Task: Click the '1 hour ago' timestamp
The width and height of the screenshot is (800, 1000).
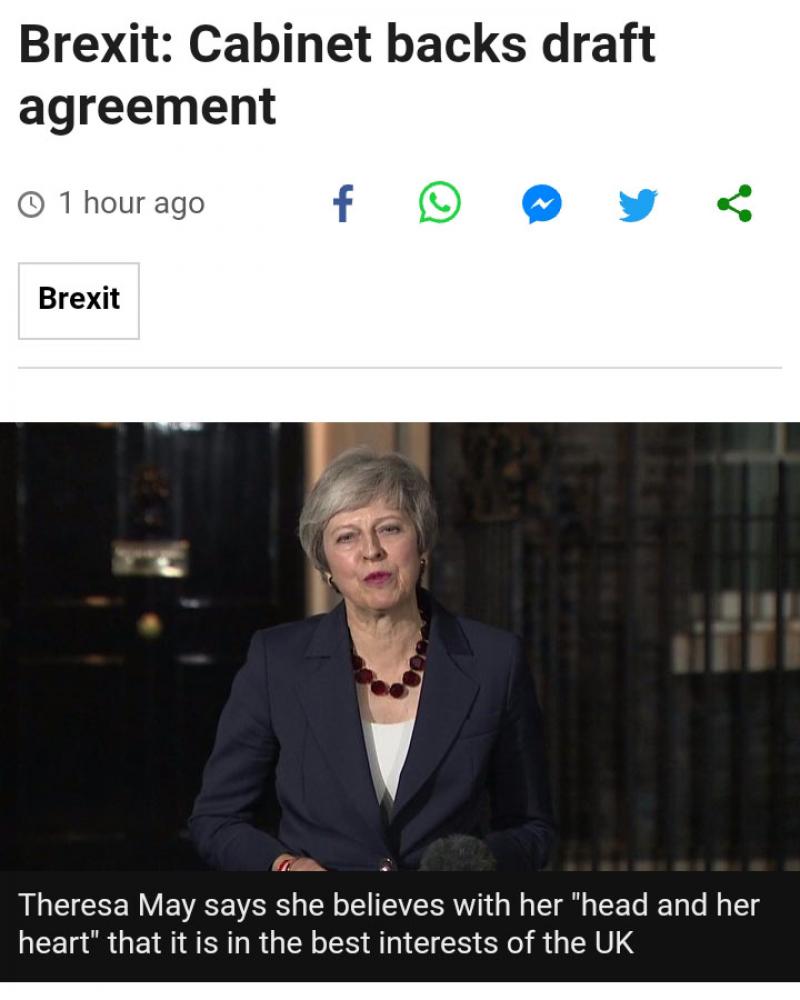Action: pyautogui.click(x=131, y=203)
